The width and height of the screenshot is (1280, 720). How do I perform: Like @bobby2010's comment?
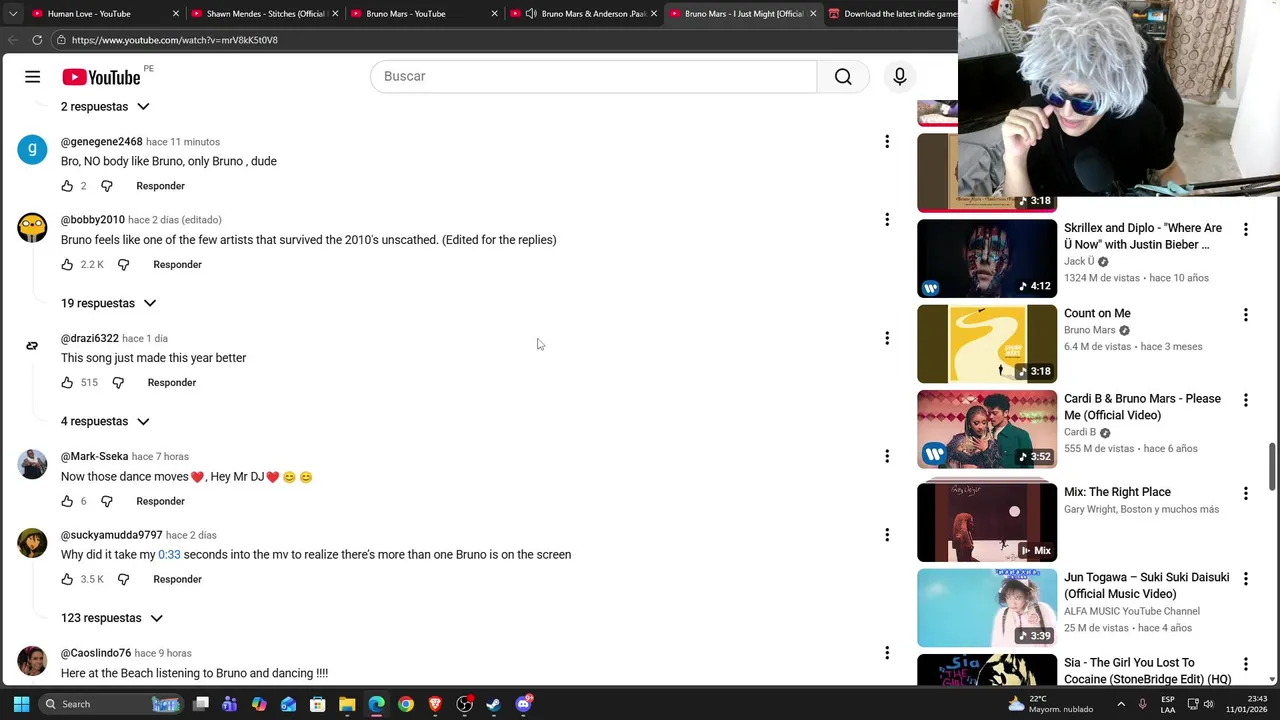(67, 265)
